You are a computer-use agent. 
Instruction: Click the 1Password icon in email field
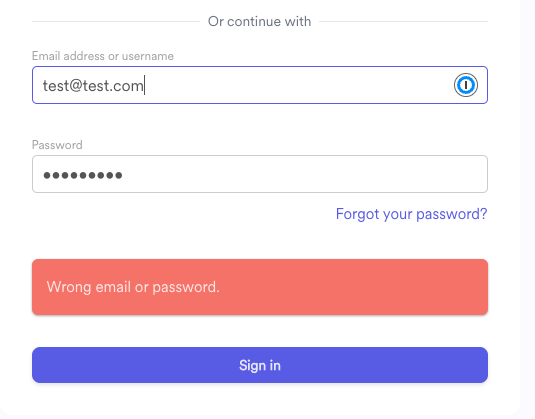[x=465, y=85]
